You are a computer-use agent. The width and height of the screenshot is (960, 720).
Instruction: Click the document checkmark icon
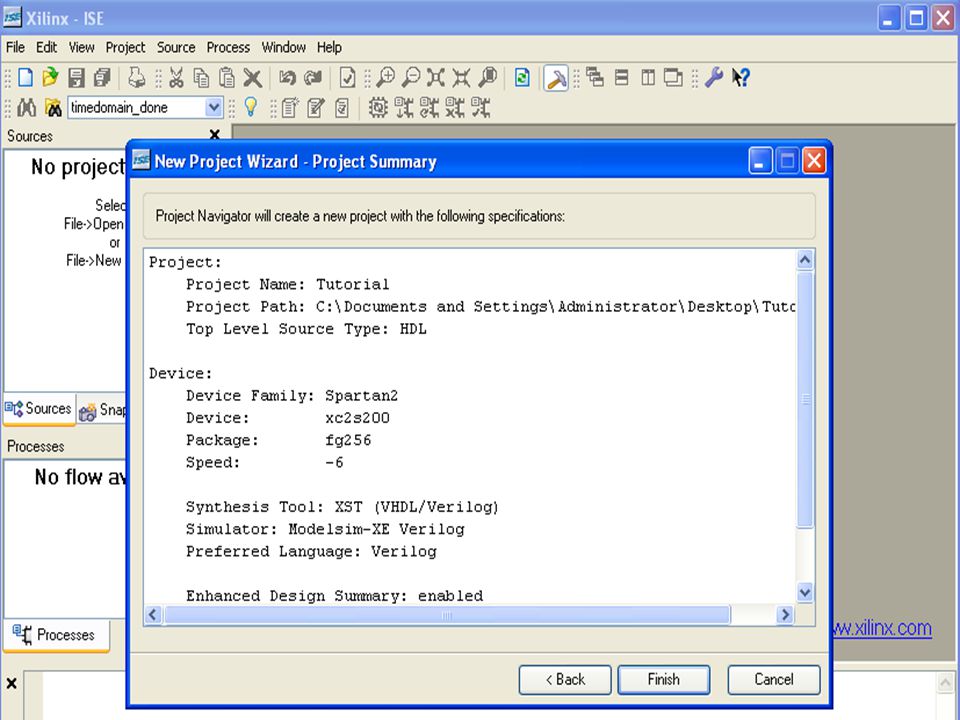pyautogui.click(x=347, y=78)
